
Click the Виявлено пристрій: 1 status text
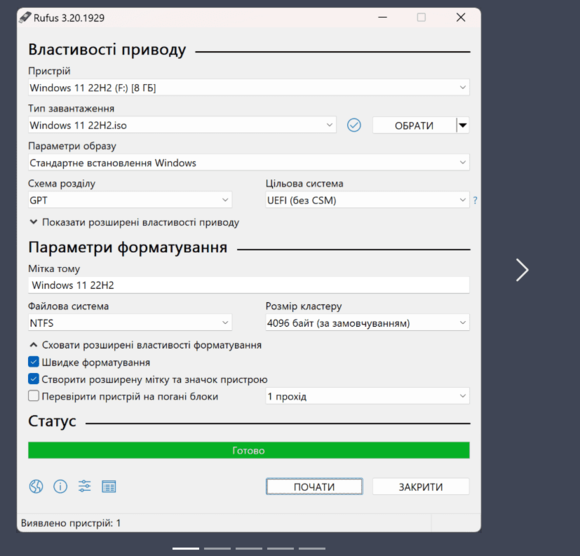[x=71, y=523]
